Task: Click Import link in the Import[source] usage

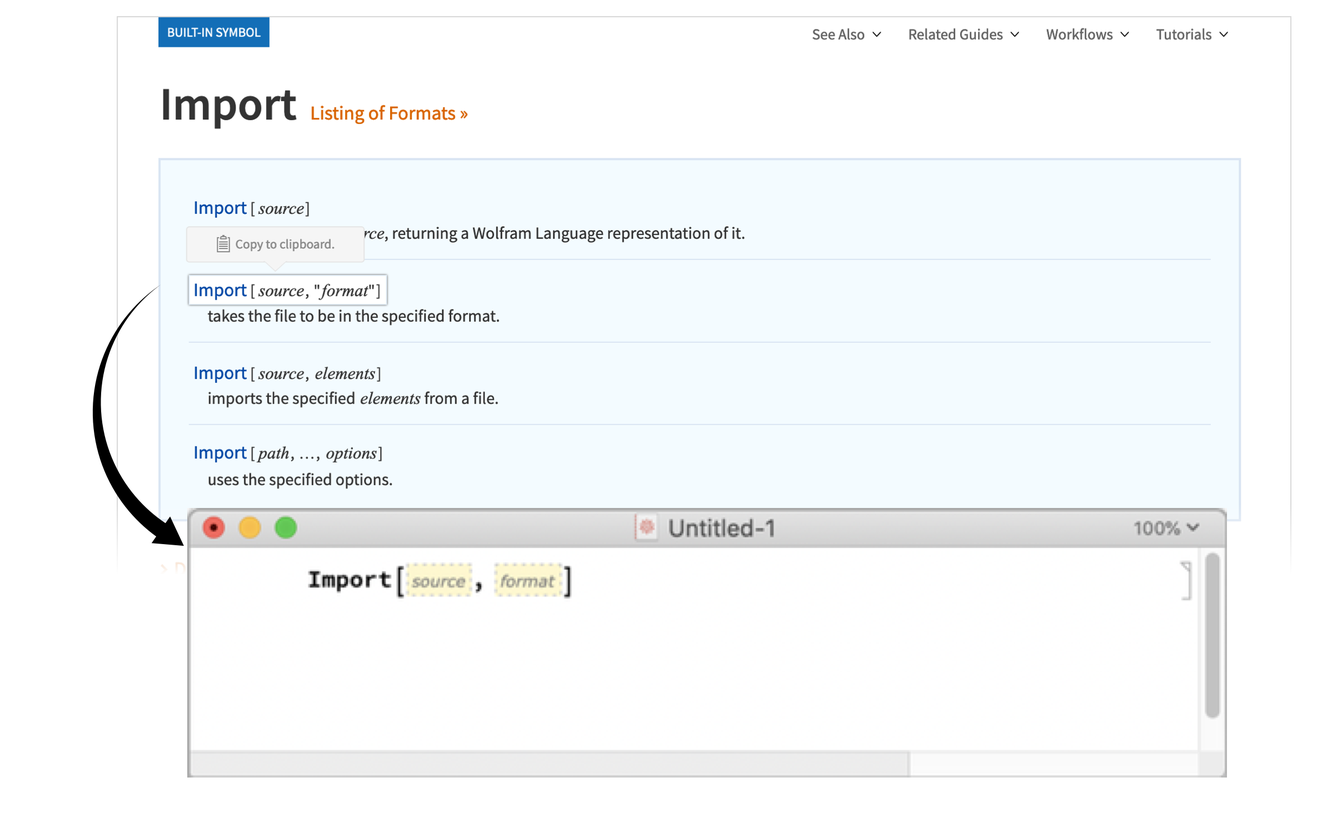Action: pos(220,208)
